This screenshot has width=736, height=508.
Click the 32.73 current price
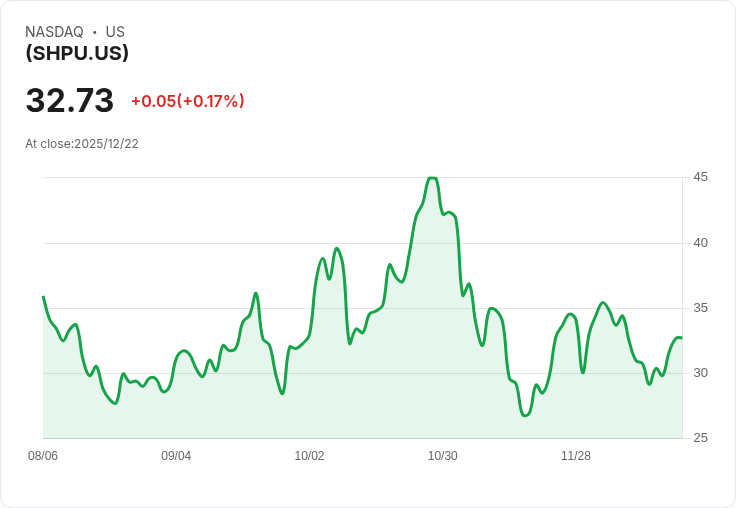[70, 101]
